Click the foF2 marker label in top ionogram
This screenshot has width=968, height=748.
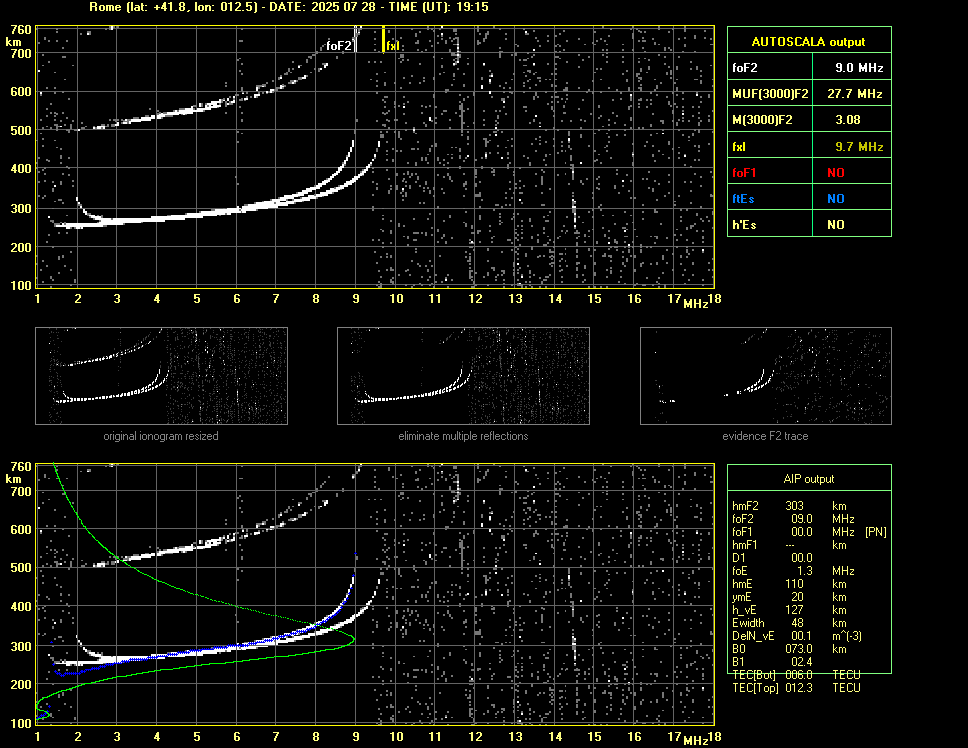[x=339, y=46]
